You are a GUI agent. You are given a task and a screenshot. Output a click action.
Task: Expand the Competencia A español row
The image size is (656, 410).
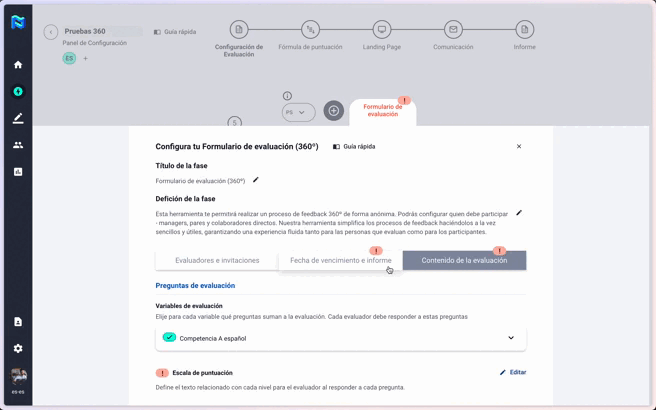pyautogui.click(x=511, y=338)
